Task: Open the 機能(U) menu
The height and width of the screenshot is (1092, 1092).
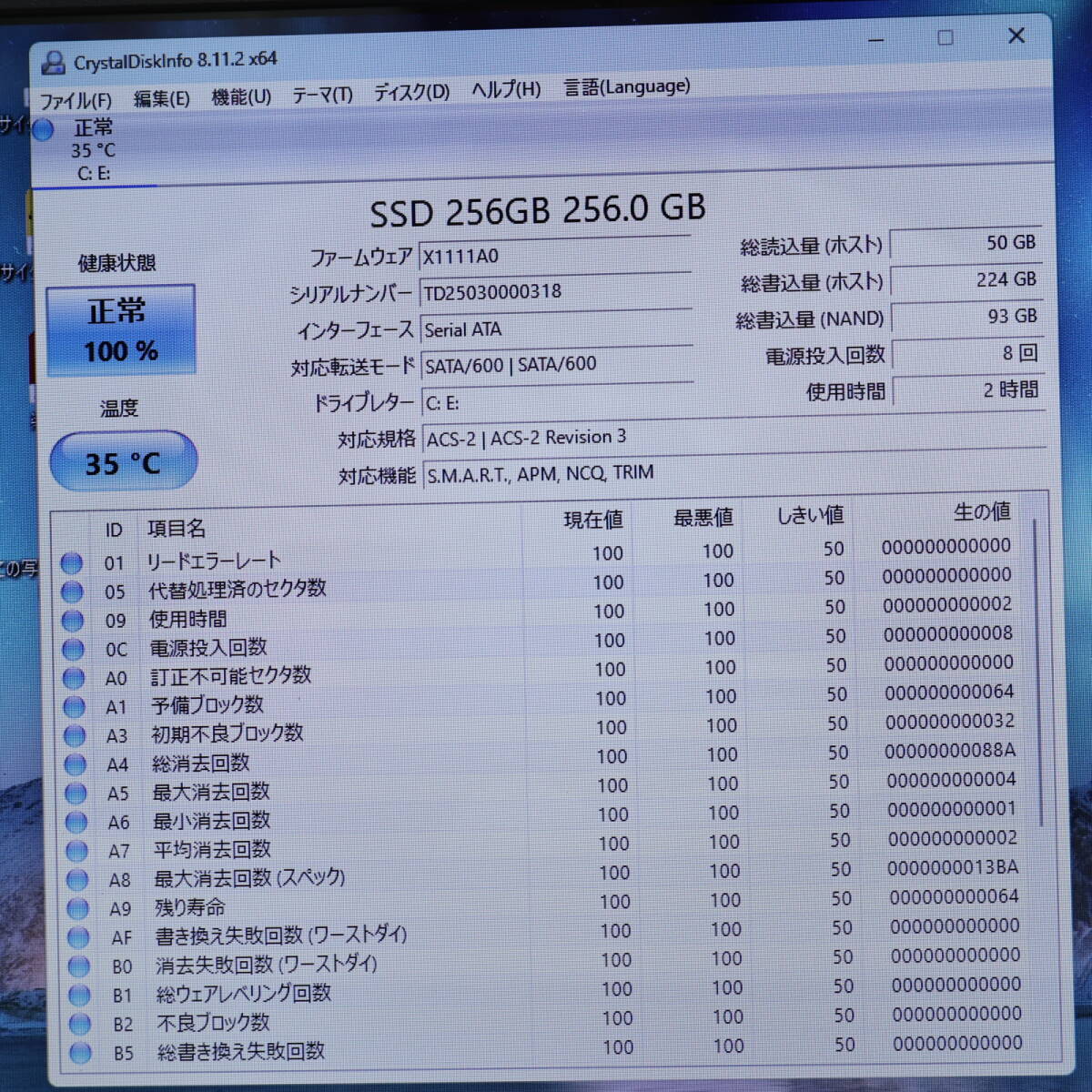Action: (241, 96)
